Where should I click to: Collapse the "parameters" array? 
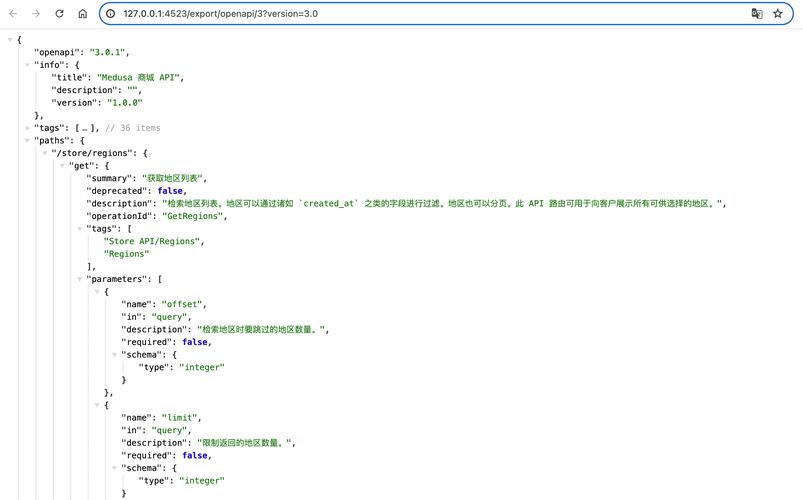click(x=79, y=279)
